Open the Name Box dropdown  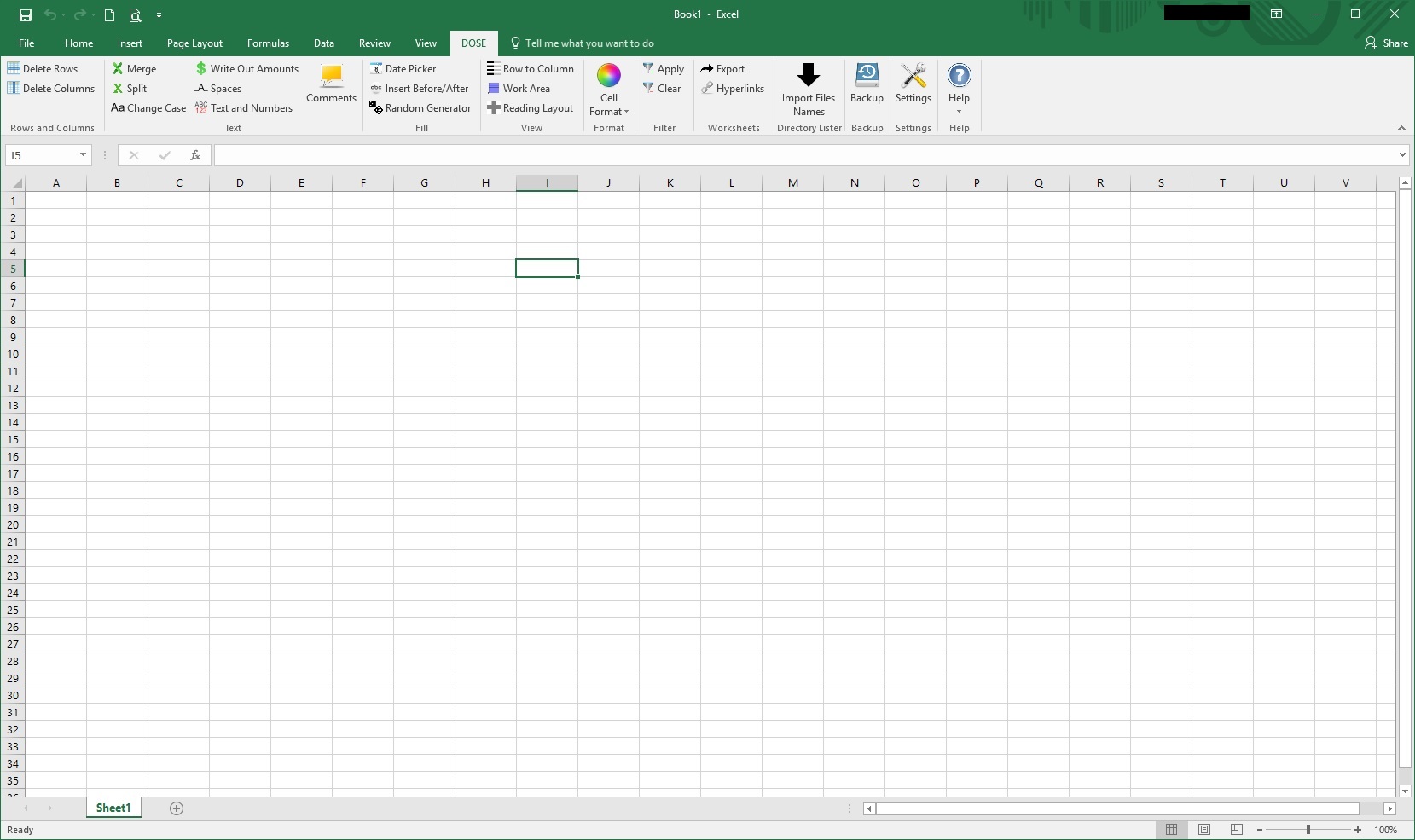(83, 154)
